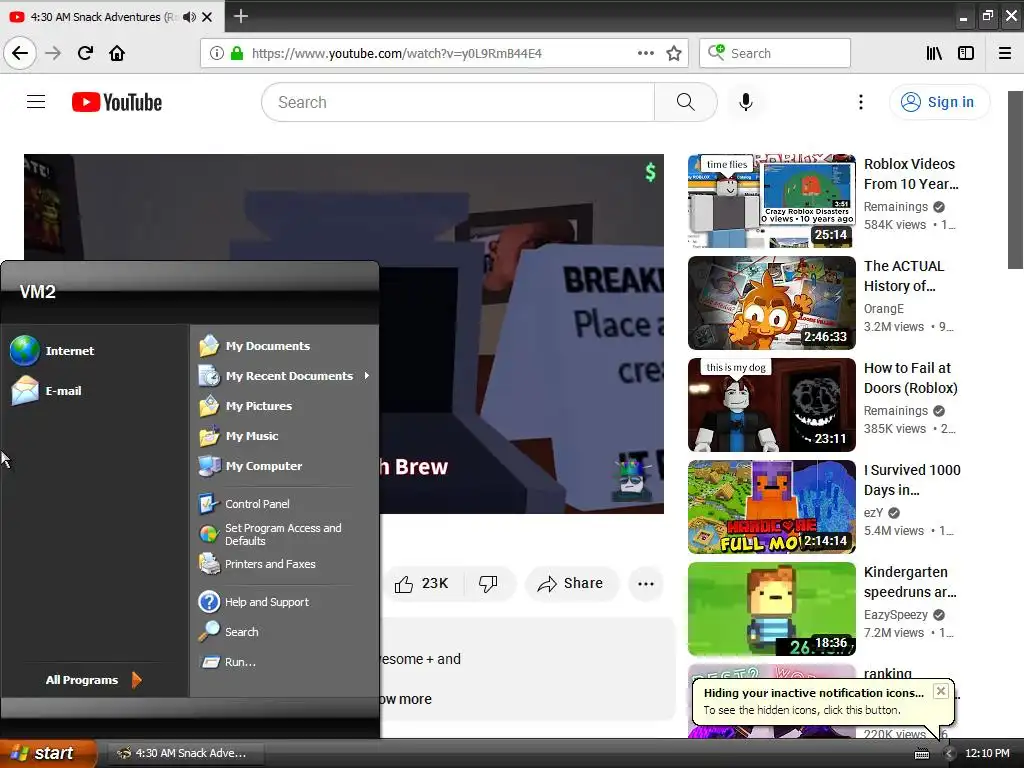
Task: Visit the OrangE channel name
Action: point(884,308)
